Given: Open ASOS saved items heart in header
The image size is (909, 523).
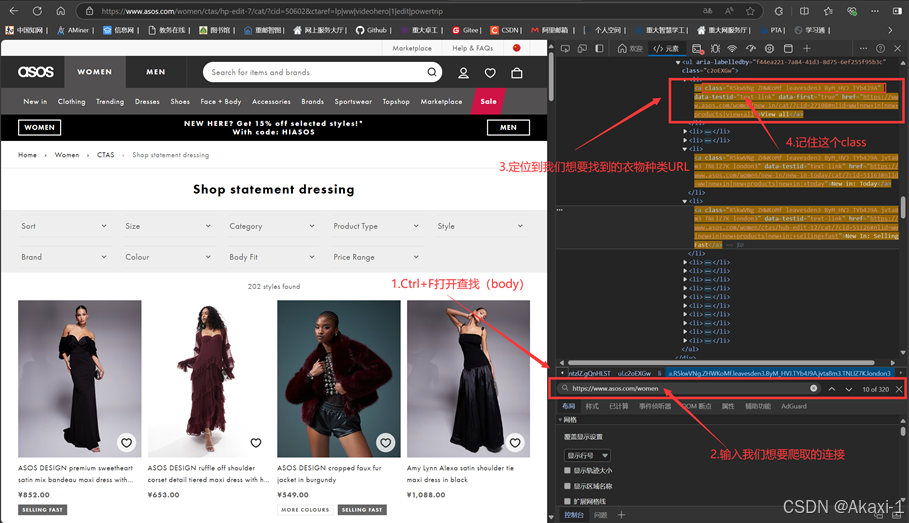Looking at the screenshot, I should [490, 73].
